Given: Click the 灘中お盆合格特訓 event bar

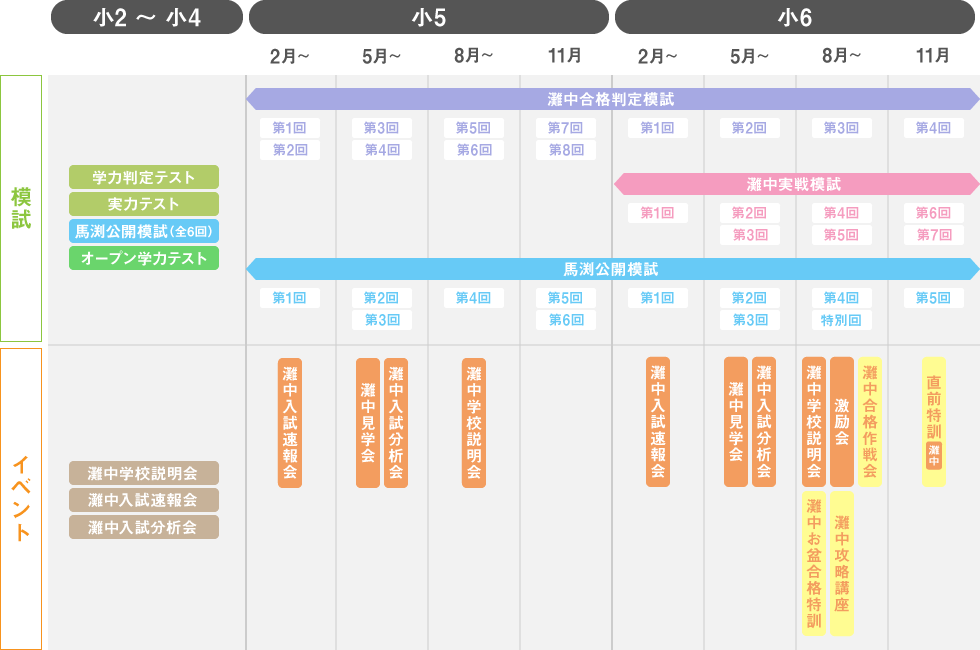Looking at the screenshot, I should point(814,560).
